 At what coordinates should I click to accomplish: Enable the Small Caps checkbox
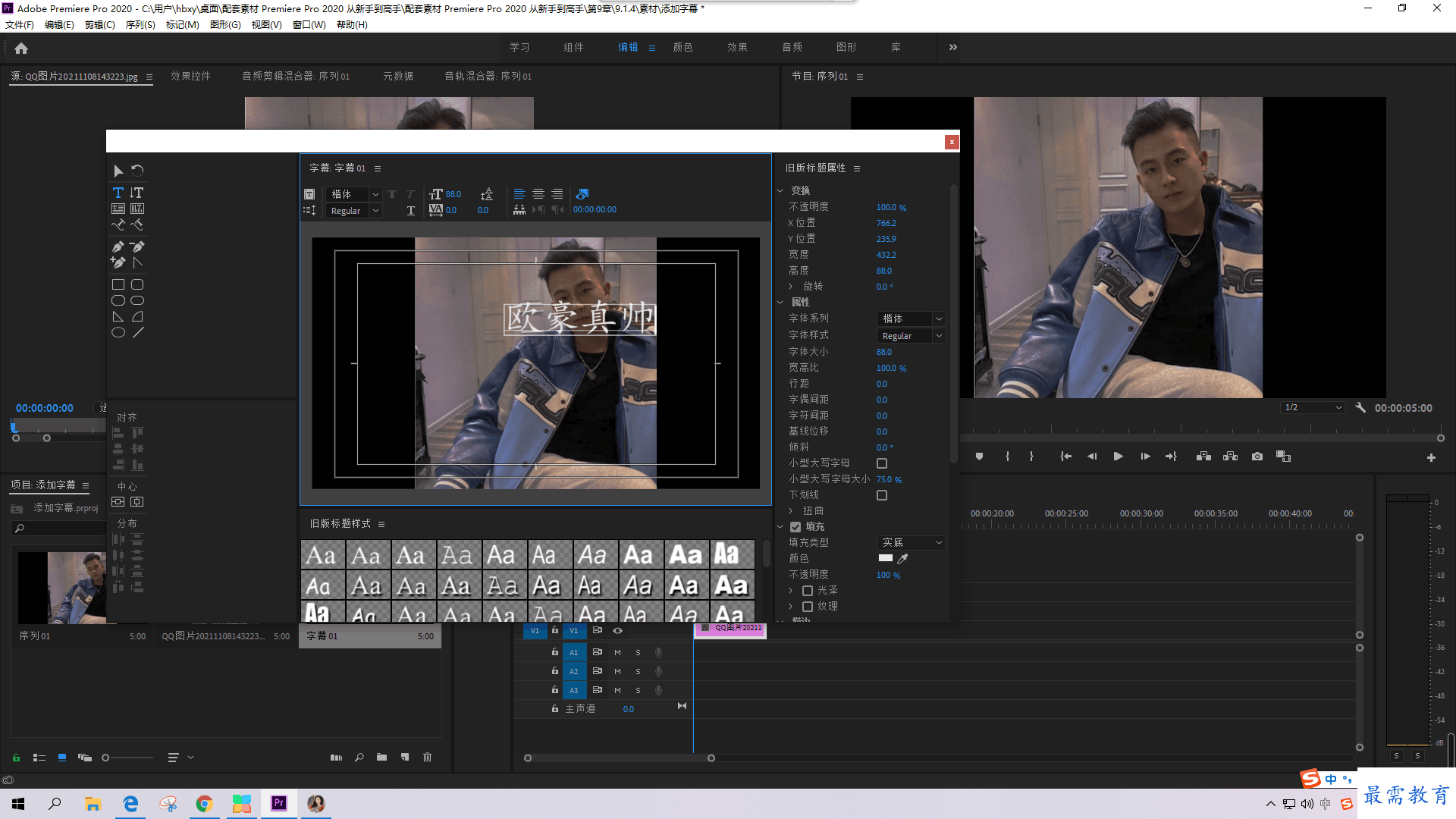click(882, 463)
